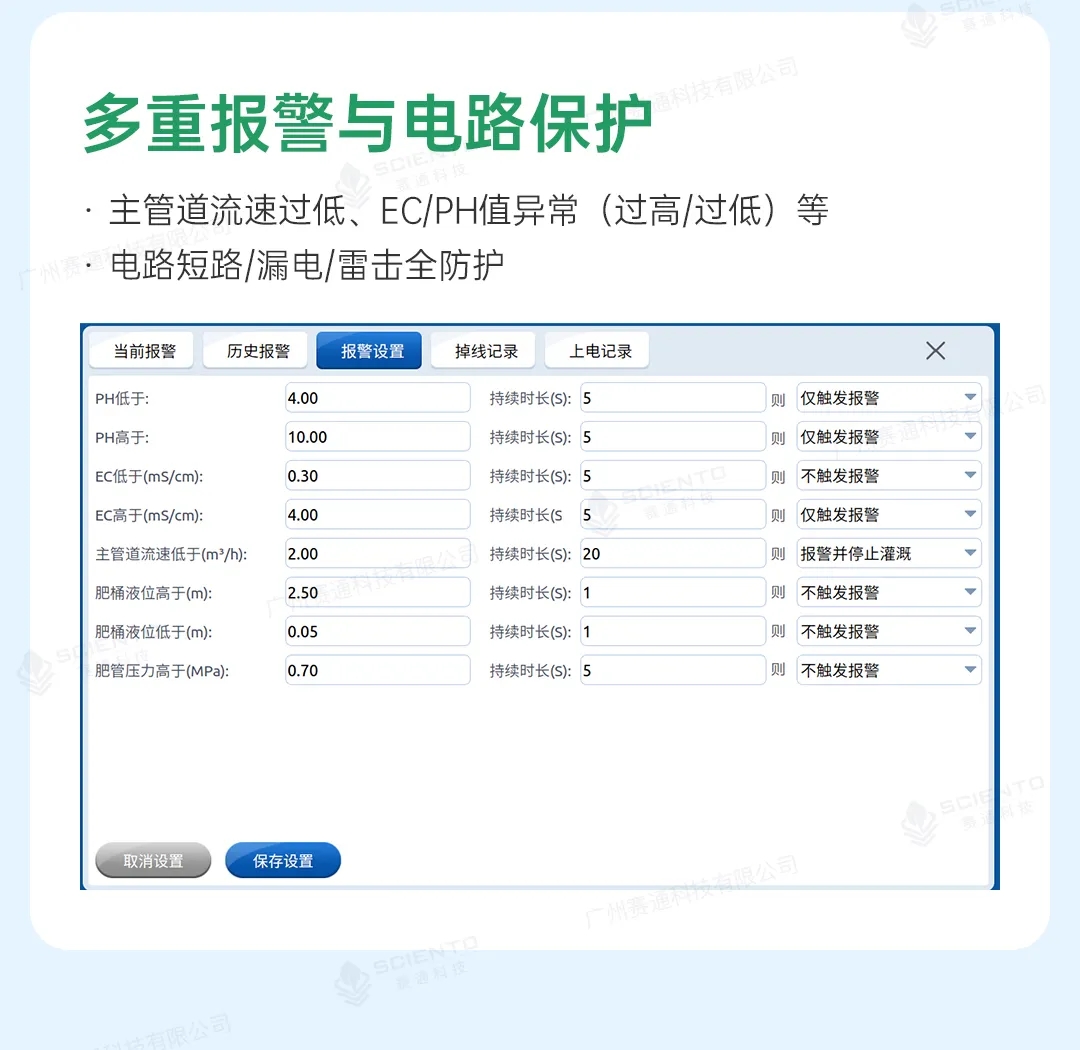
Task: Open the PH高于 alarm action dropdown
Action: tap(888, 437)
